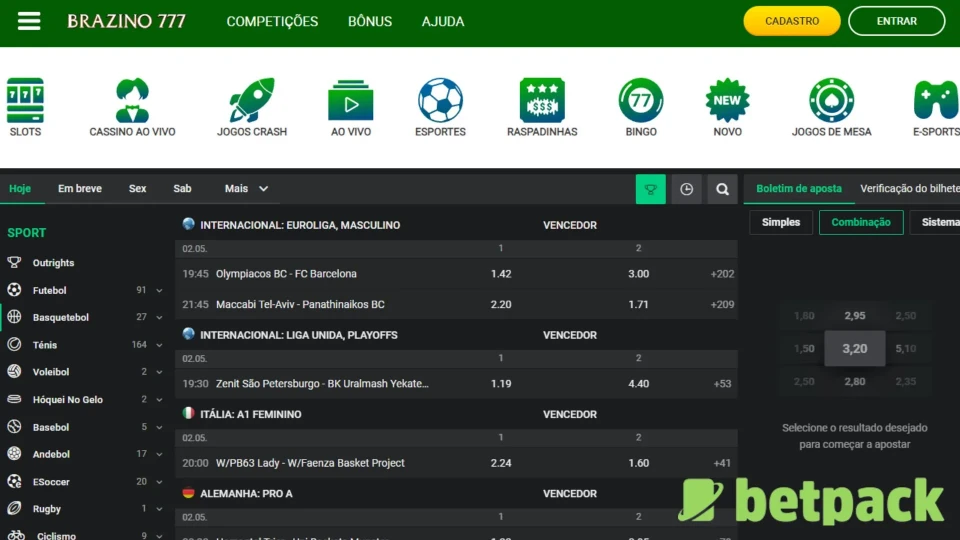Expand the Futebol sport list
The height and width of the screenshot is (540, 960).
[x=158, y=291]
